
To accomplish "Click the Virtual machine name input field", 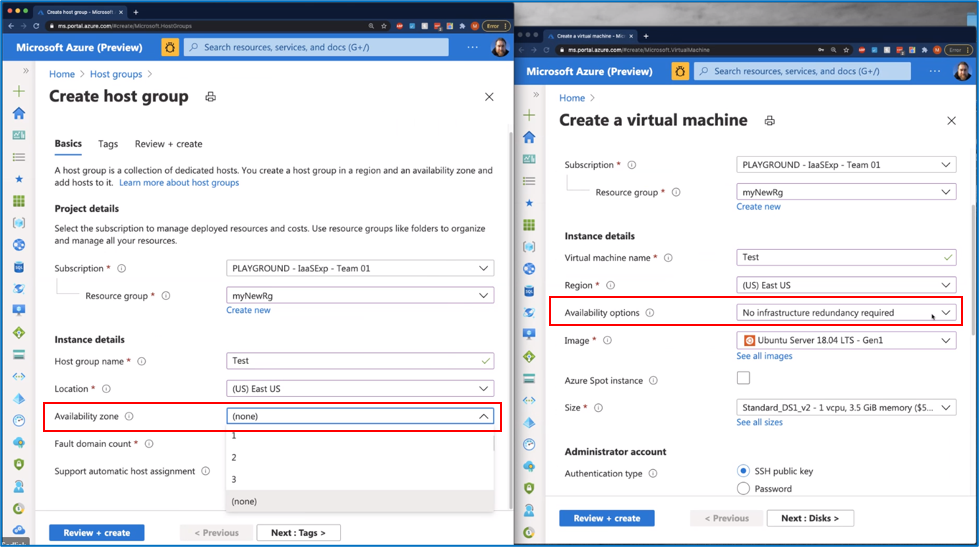I will [x=846, y=257].
